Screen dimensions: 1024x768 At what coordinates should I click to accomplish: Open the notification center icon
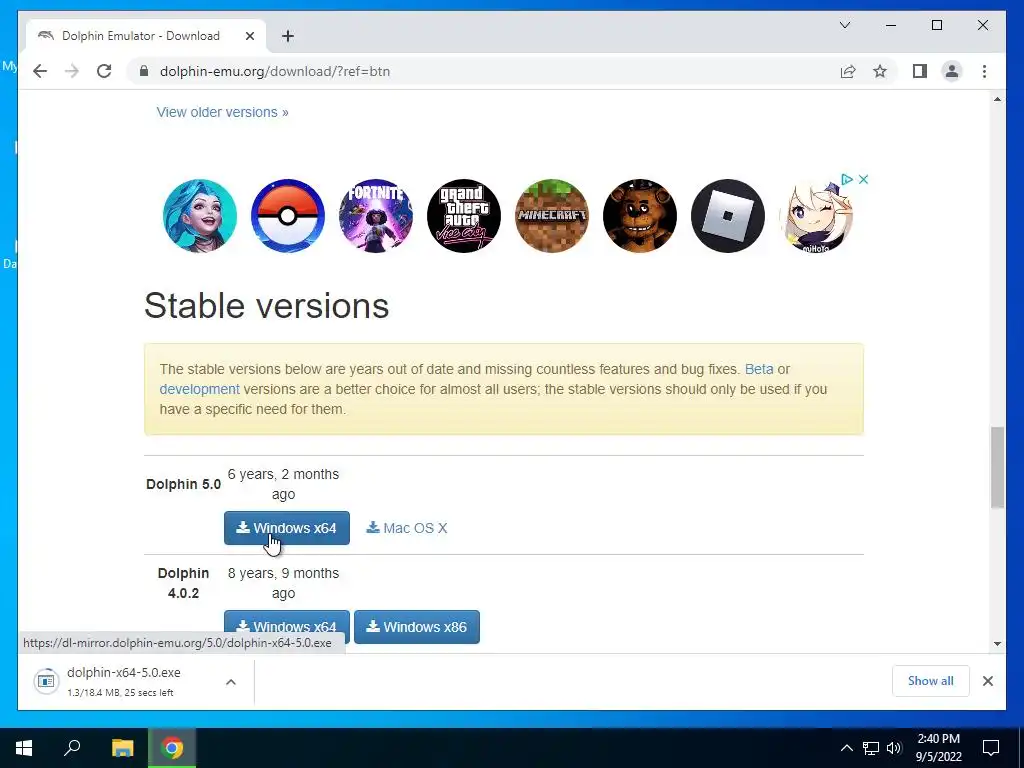[x=991, y=748]
